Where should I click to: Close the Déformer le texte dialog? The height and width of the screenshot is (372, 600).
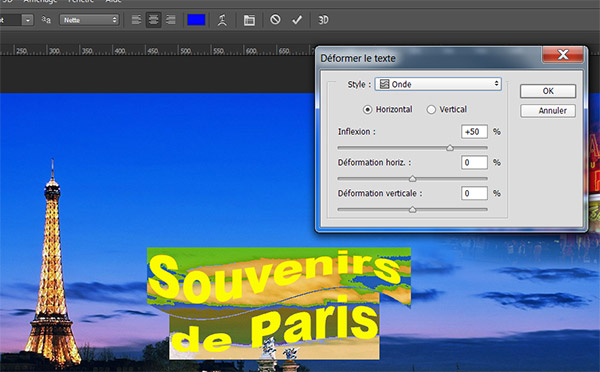point(563,54)
